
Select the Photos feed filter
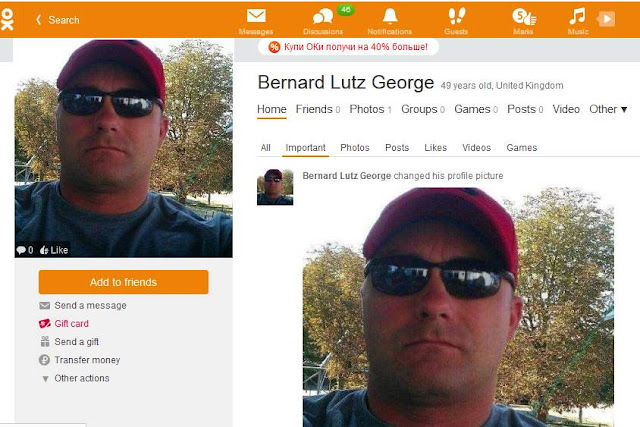(355, 148)
